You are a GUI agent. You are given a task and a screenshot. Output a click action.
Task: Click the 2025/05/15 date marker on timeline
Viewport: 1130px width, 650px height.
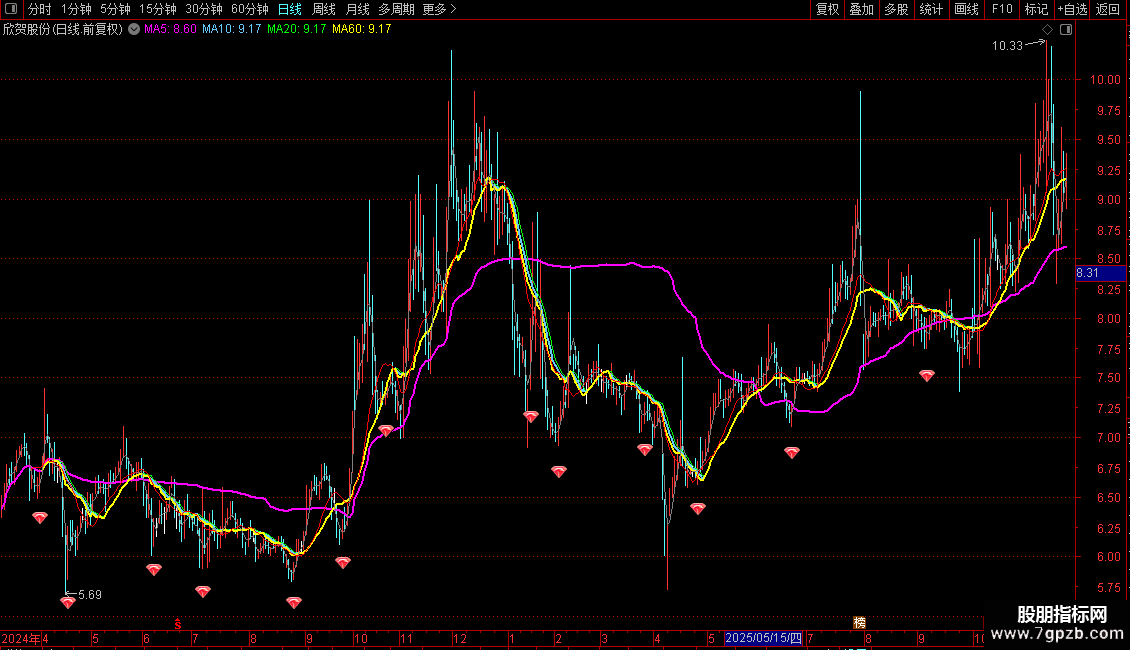[x=763, y=638]
